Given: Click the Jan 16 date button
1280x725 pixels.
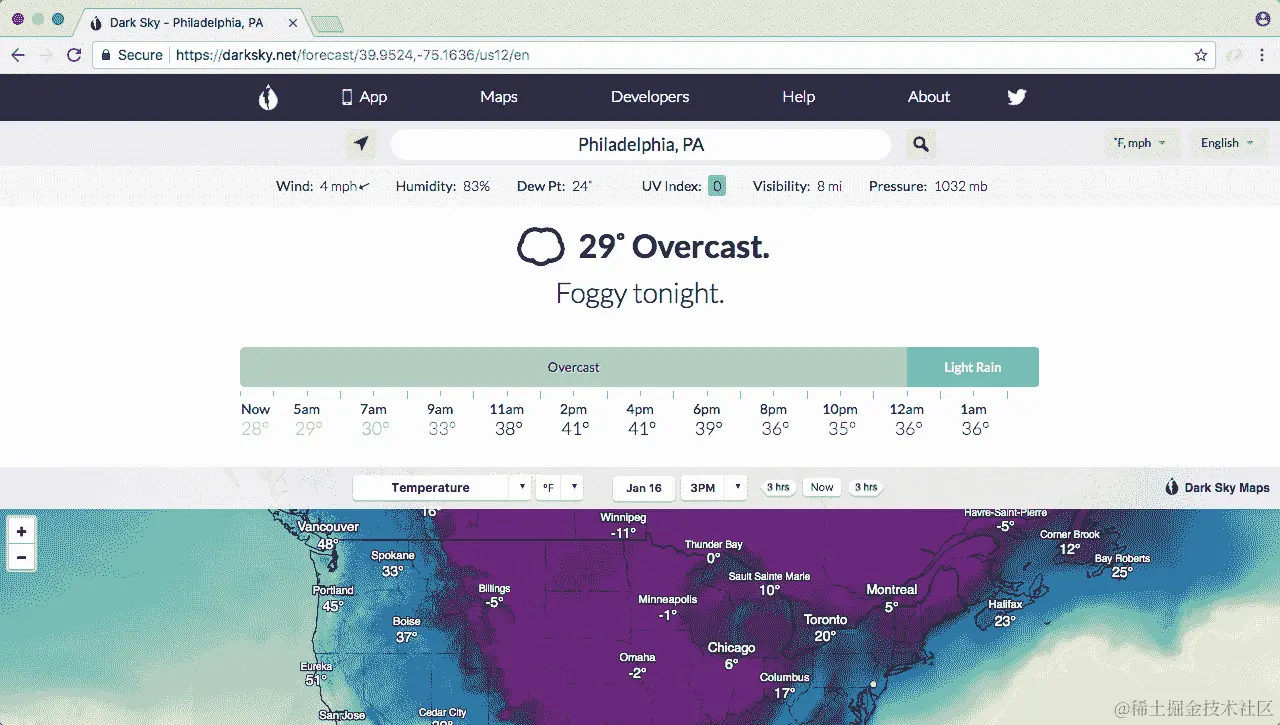Looking at the screenshot, I should [x=644, y=487].
